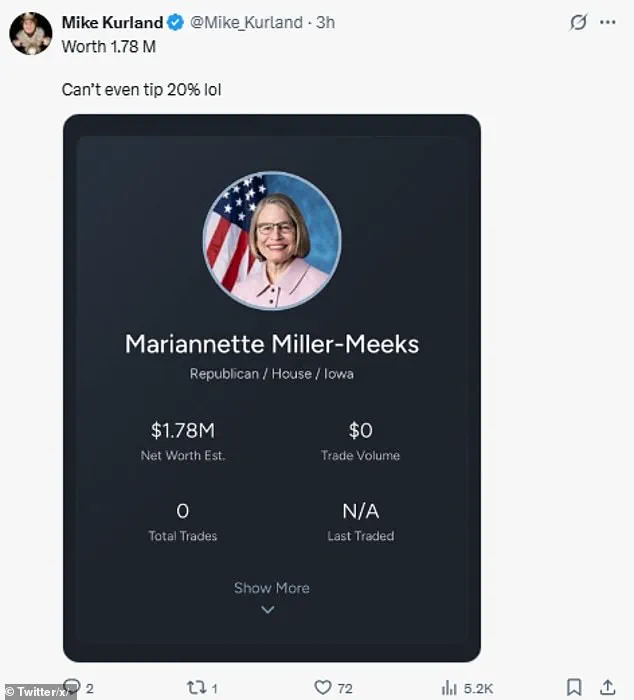
Task: Repost the tweet using retweet icon
Action: click(195, 688)
